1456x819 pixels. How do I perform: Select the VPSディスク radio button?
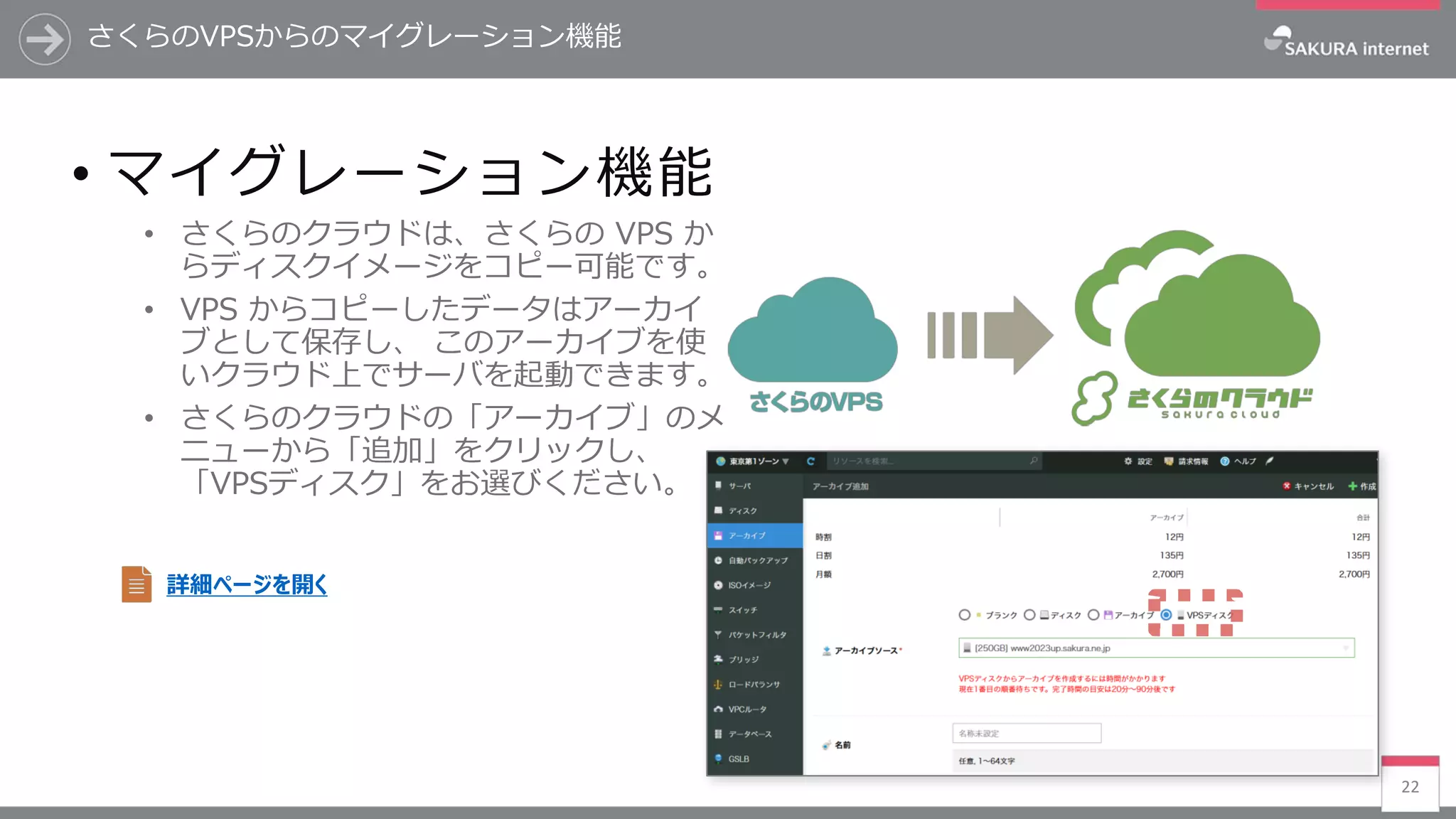coord(1166,615)
